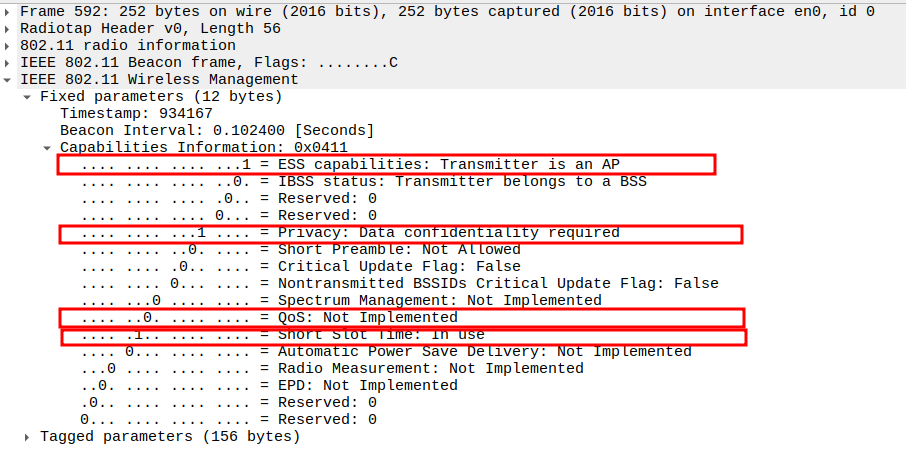The width and height of the screenshot is (906, 450).
Task: Select the Beacon Interval row
Action: (216, 130)
